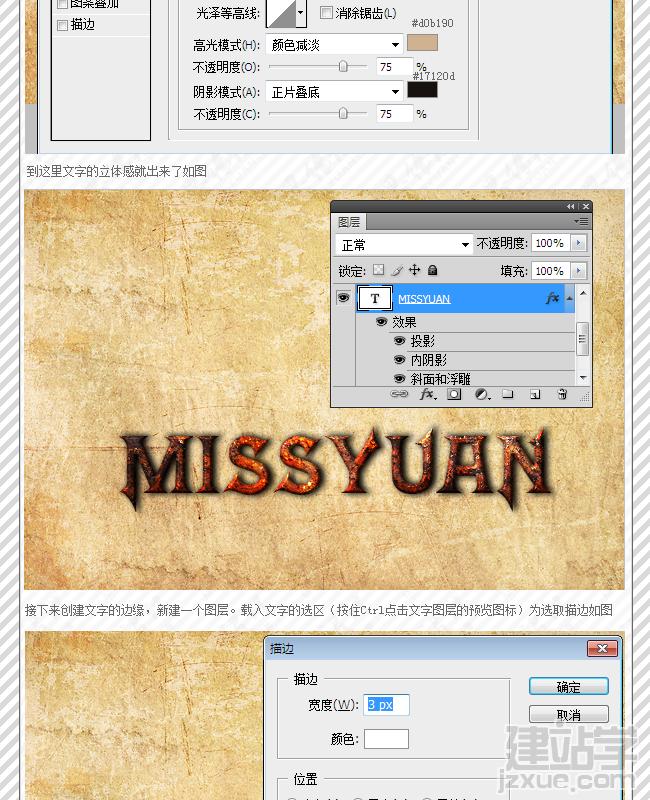This screenshot has height=800, width=650.
Task: Click 确定 in the 描边 dialog
Action: 568,687
